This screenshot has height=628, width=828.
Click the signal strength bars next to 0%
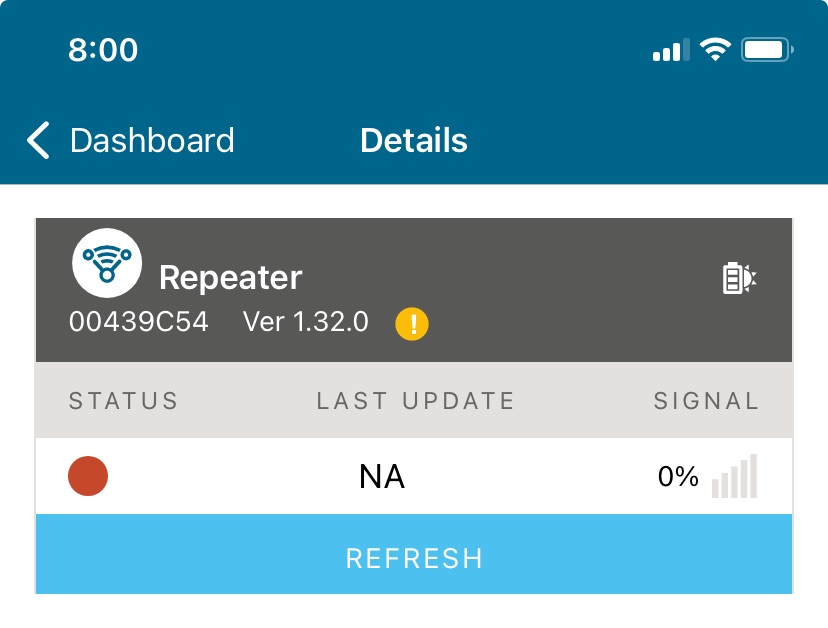[735, 478]
